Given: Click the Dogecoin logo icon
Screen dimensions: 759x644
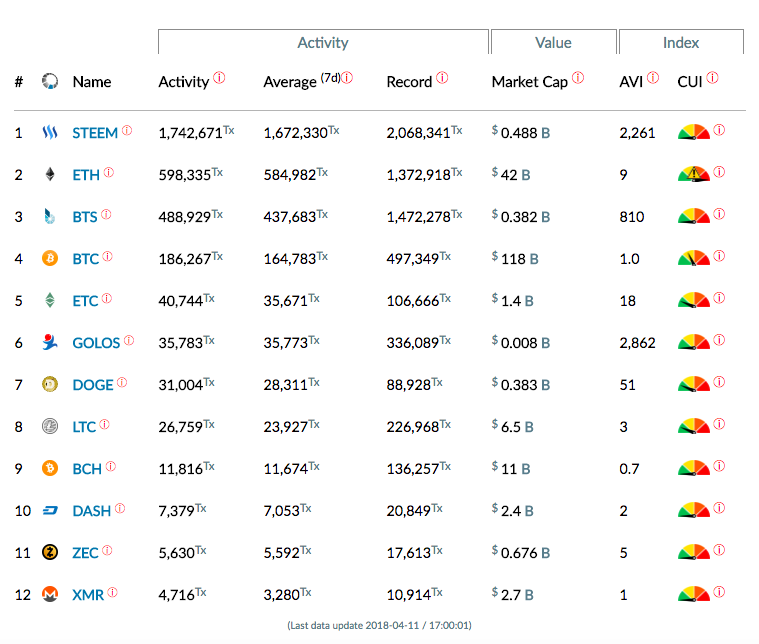Looking at the screenshot, I should (50, 385).
